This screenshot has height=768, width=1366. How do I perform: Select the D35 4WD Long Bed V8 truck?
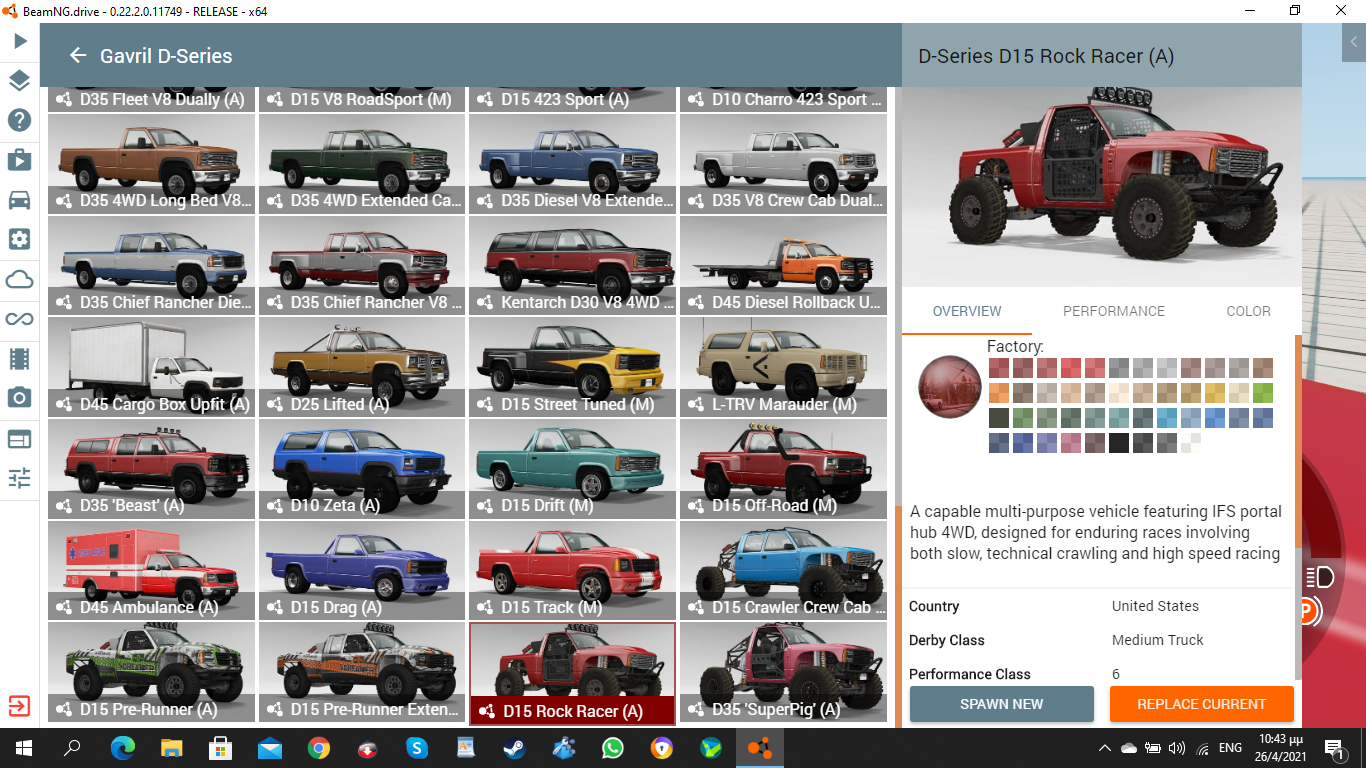(152, 163)
